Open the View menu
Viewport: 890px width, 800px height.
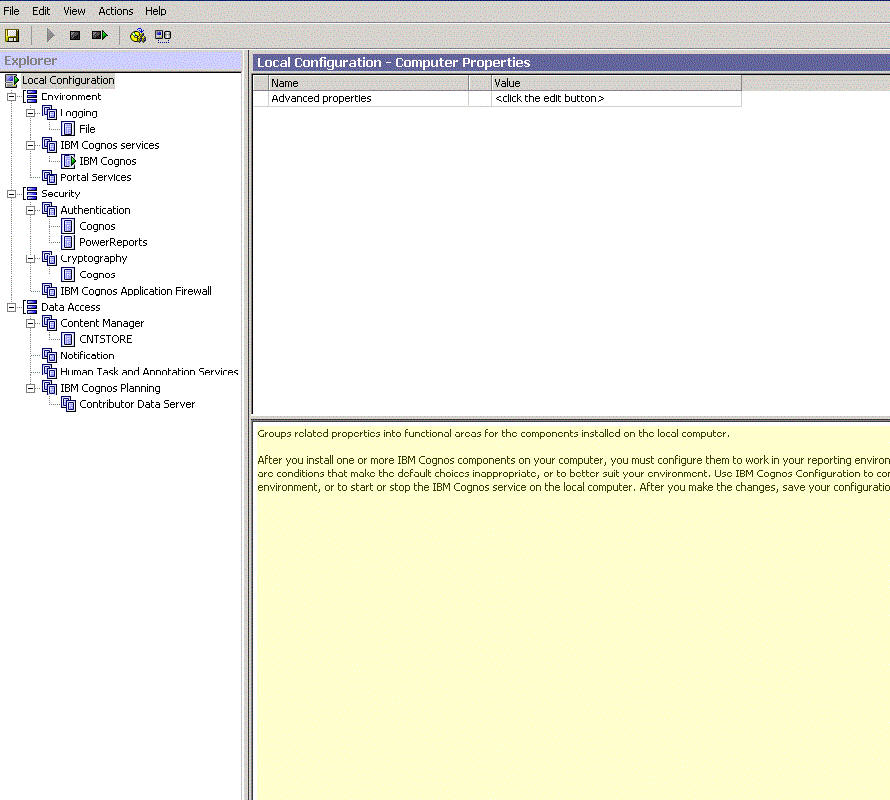pos(74,11)
